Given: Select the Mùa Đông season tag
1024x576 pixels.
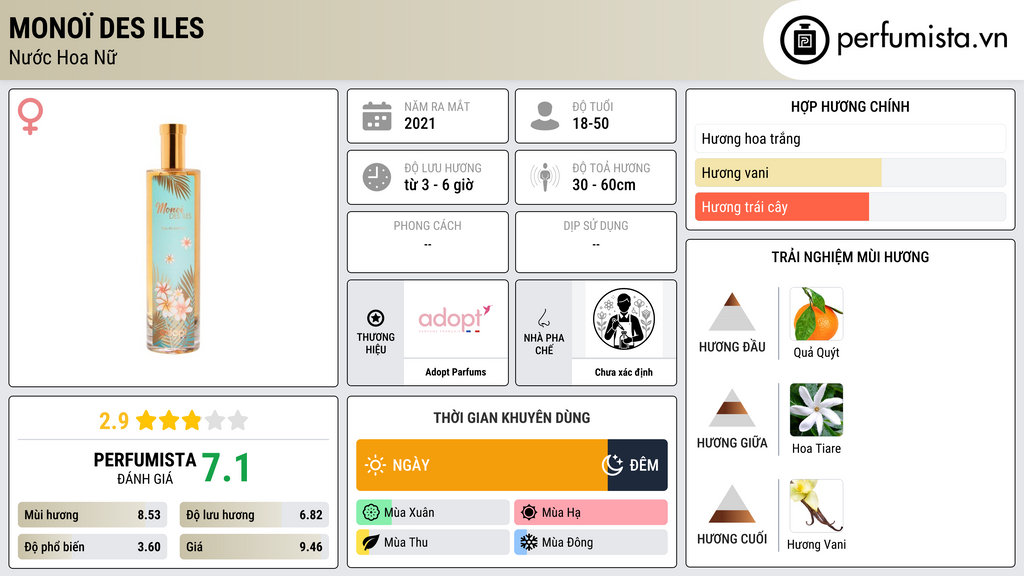Looking at the screenshot, I should tap(591, 542).
